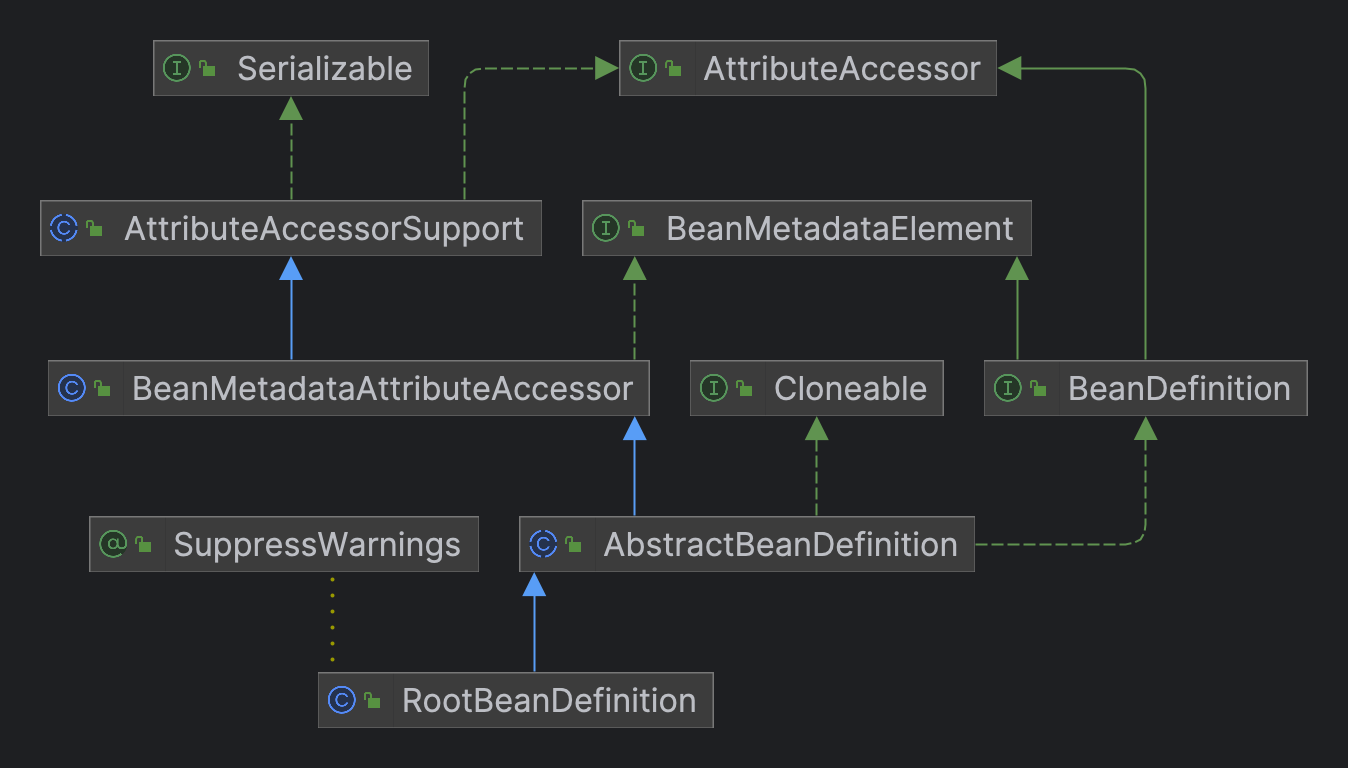
Task: Click the interface icon on Cloneable
Action: 713,388
